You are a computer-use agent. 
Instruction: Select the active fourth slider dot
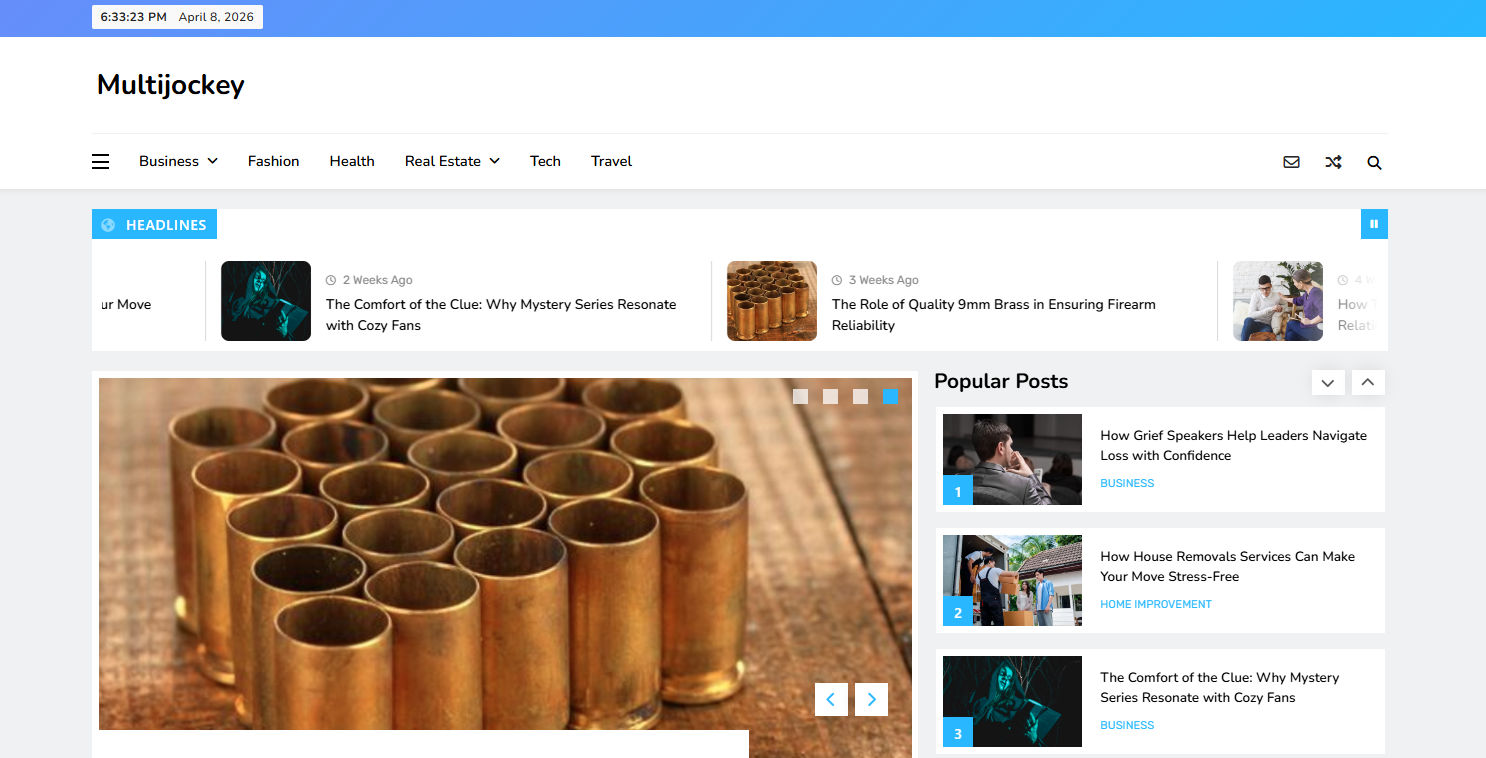point(890,397)
